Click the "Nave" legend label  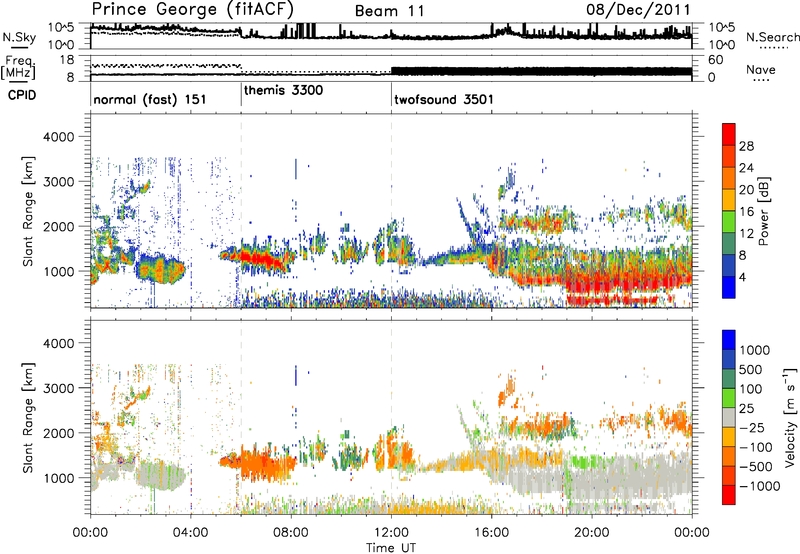tap(761, 69)
